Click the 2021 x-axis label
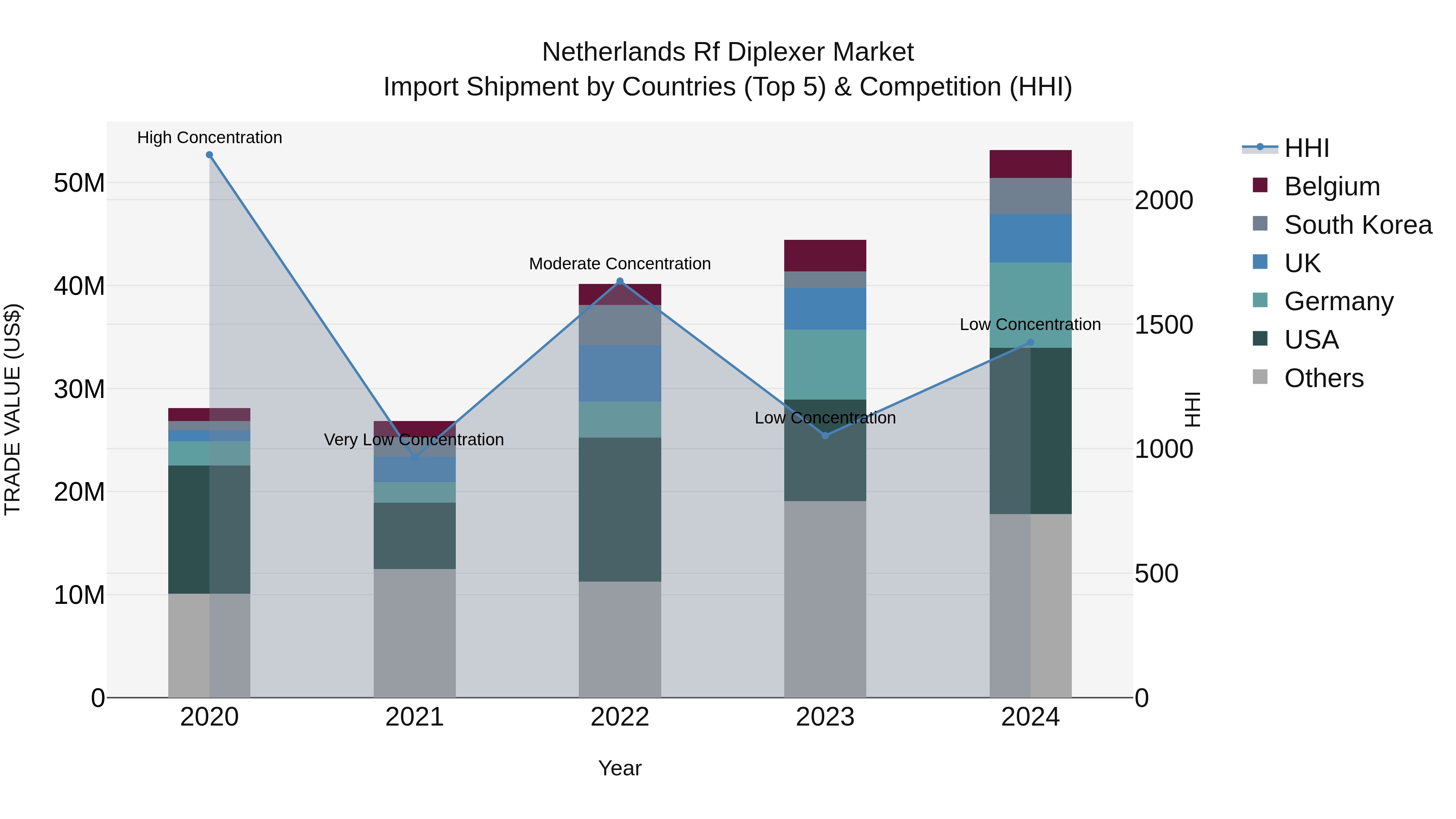Viewport: 1456px width, 819px height. (414, 717)
